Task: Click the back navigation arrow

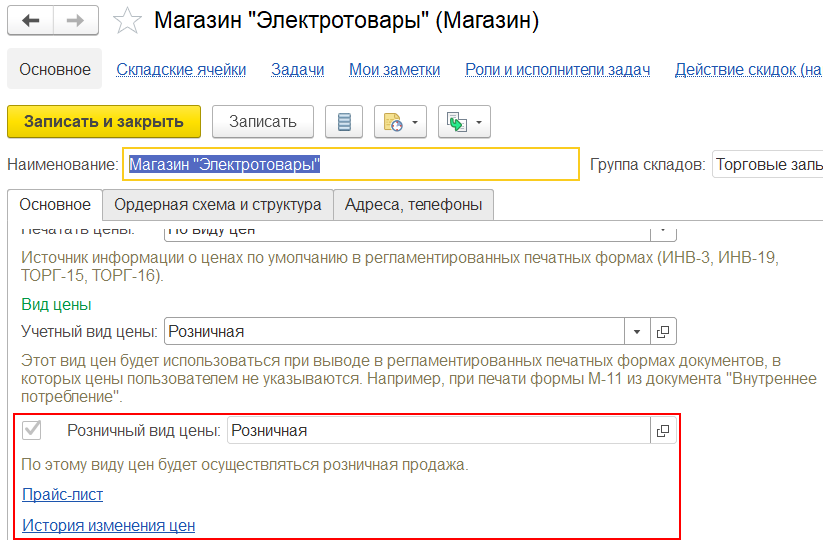Action: 30,21
